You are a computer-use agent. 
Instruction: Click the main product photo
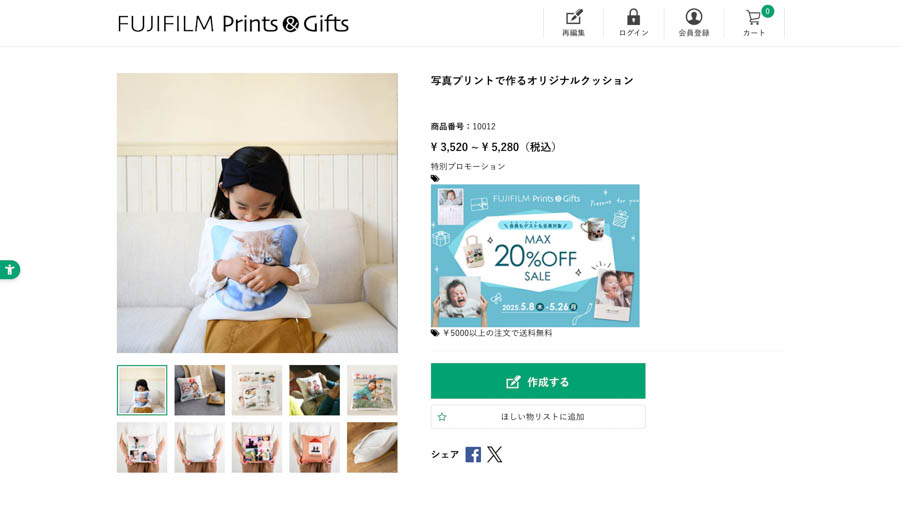pos(257,212)
